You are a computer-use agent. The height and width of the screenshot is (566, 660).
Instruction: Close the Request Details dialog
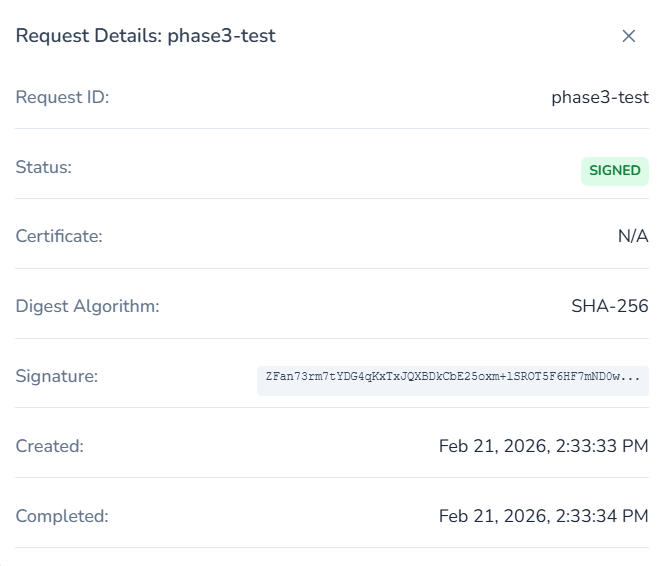(x=629, y=36)
